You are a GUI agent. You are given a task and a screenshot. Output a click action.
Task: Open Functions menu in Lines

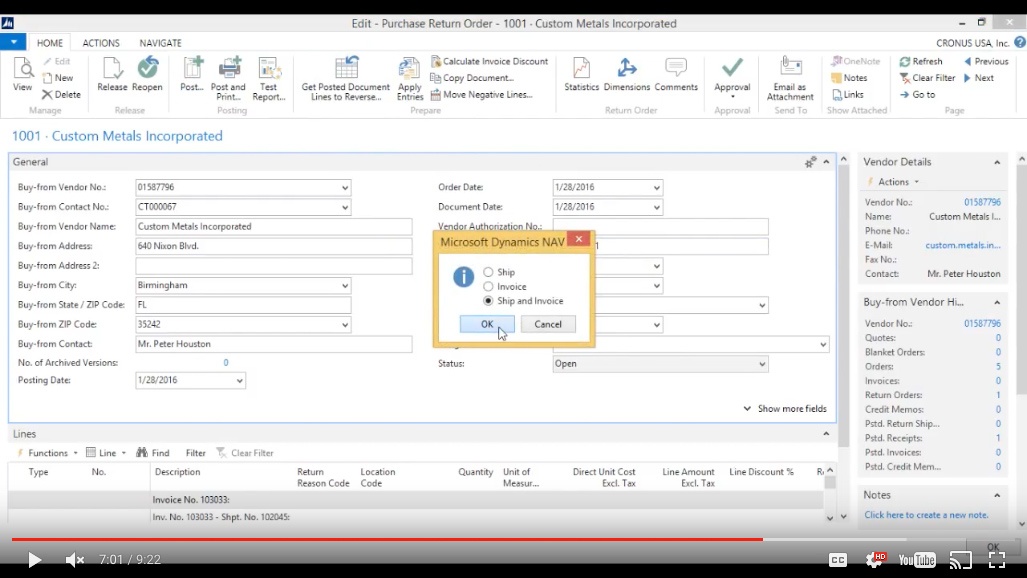click(48, 453)
